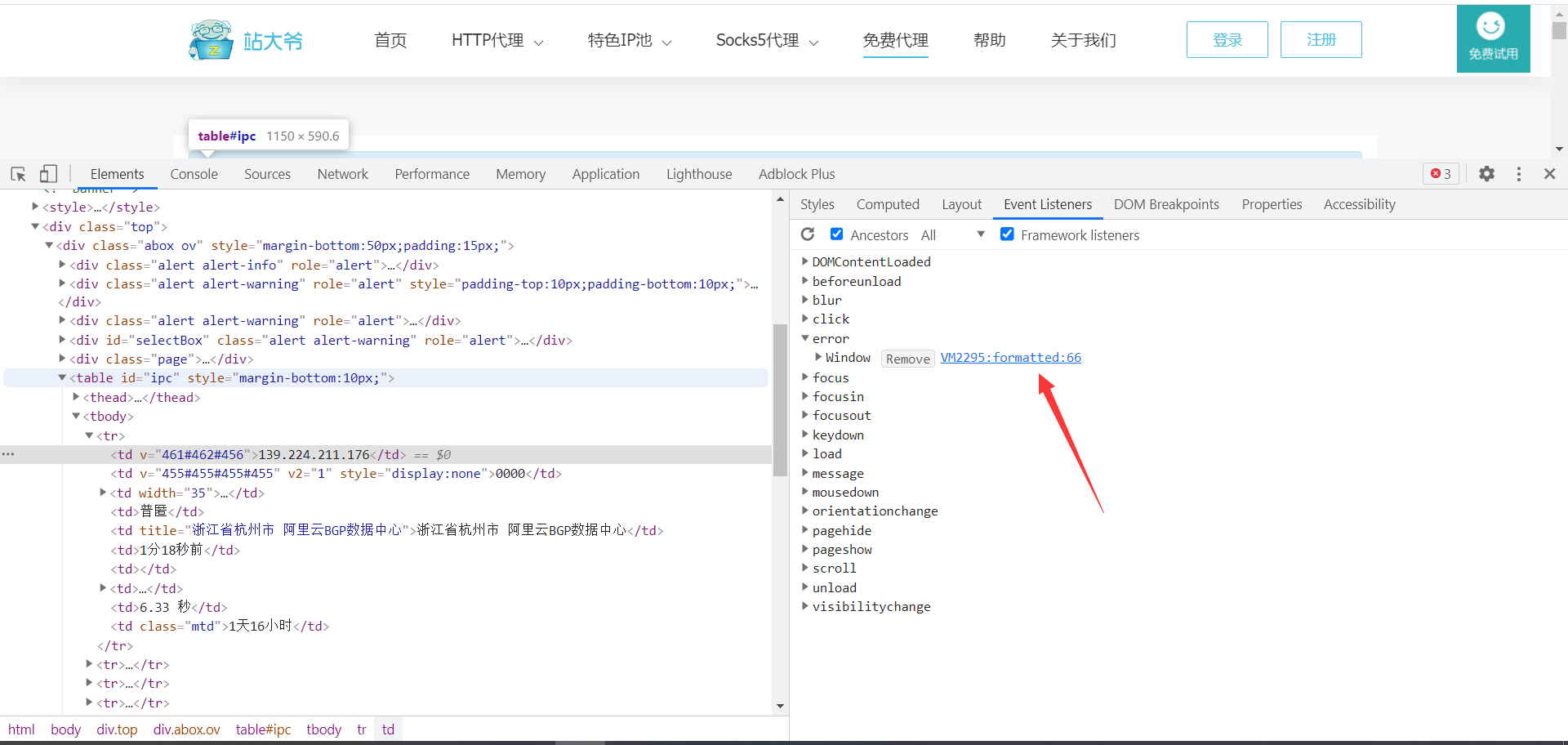Expand the keydown event listener
This screenshot has width=1568, height=745.
tap(805, 435)
